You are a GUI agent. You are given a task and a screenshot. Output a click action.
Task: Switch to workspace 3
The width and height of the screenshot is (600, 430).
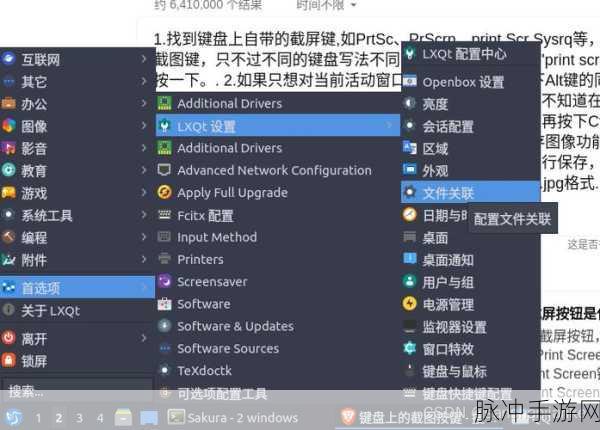tap(79, 418)
